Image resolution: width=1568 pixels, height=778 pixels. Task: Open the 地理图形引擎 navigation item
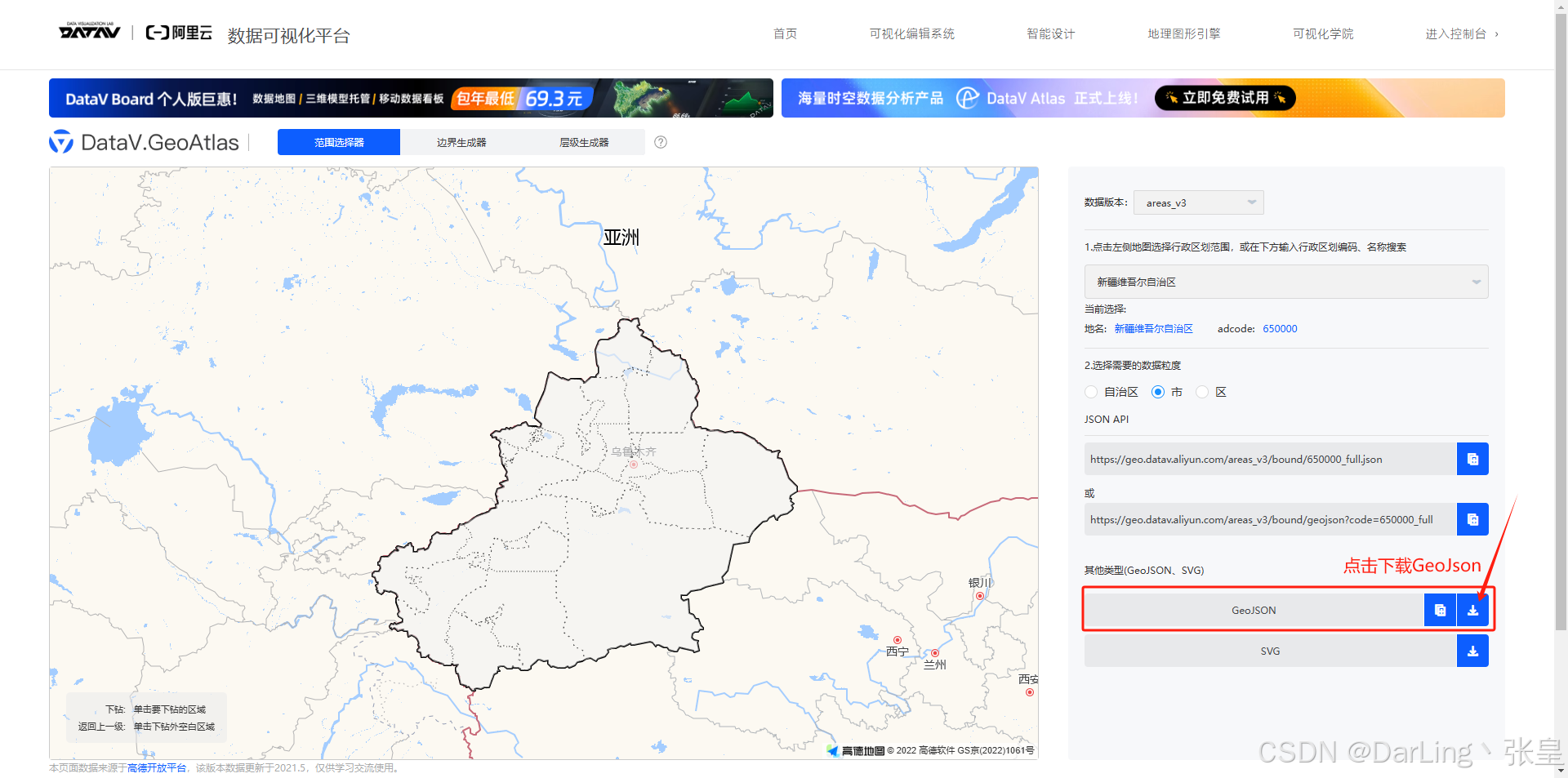tap(1183, 33)
